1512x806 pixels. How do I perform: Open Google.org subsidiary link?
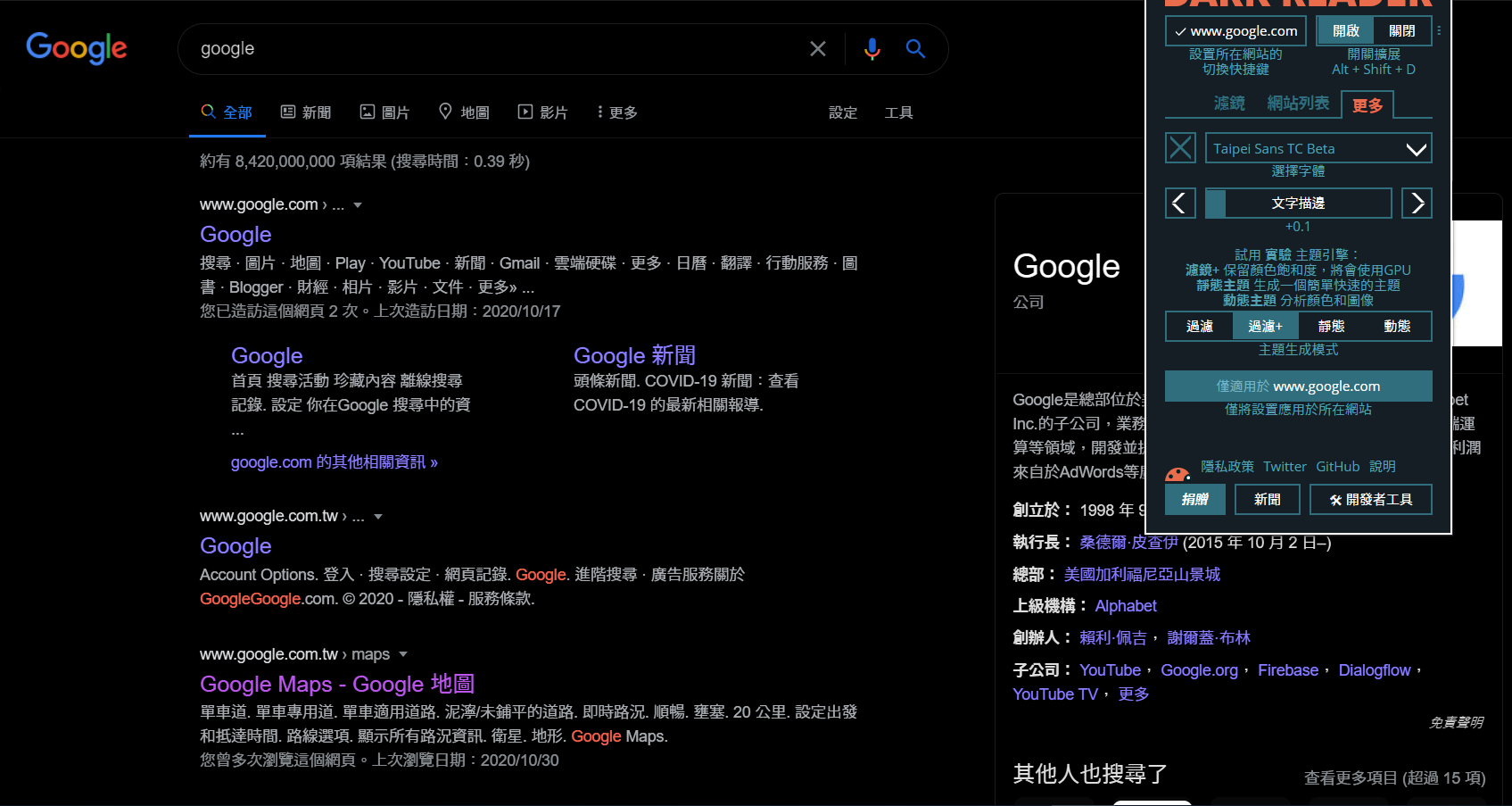pyautogui.click(x=1199, y=670)
